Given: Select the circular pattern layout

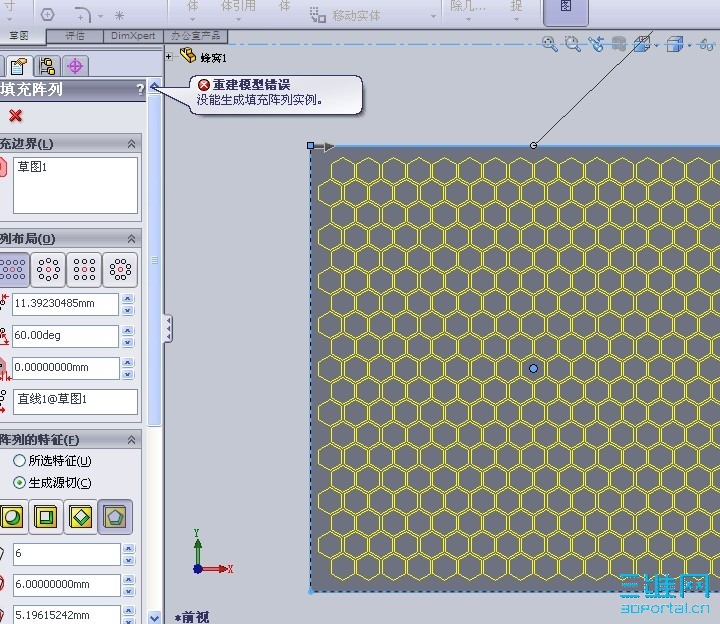Looking at the screenshot, I should point(48,270).
